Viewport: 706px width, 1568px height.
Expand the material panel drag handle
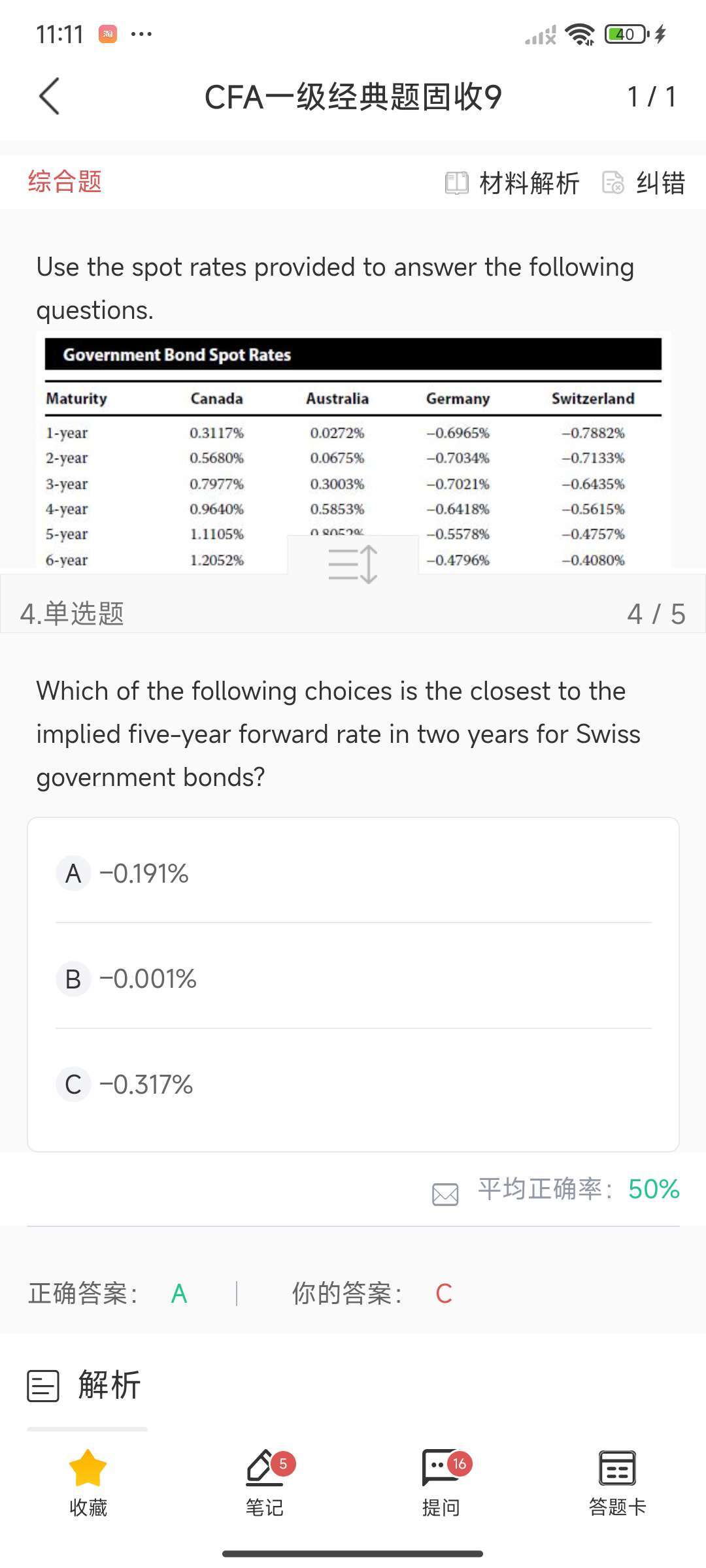(353, 563)
